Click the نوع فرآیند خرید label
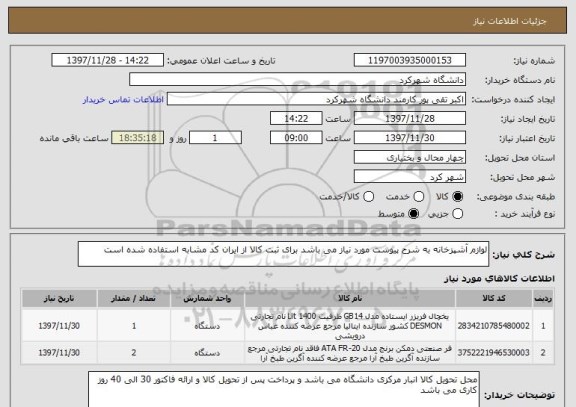The width and height of the screenshot is (576, 407). (x=525, y=214)
